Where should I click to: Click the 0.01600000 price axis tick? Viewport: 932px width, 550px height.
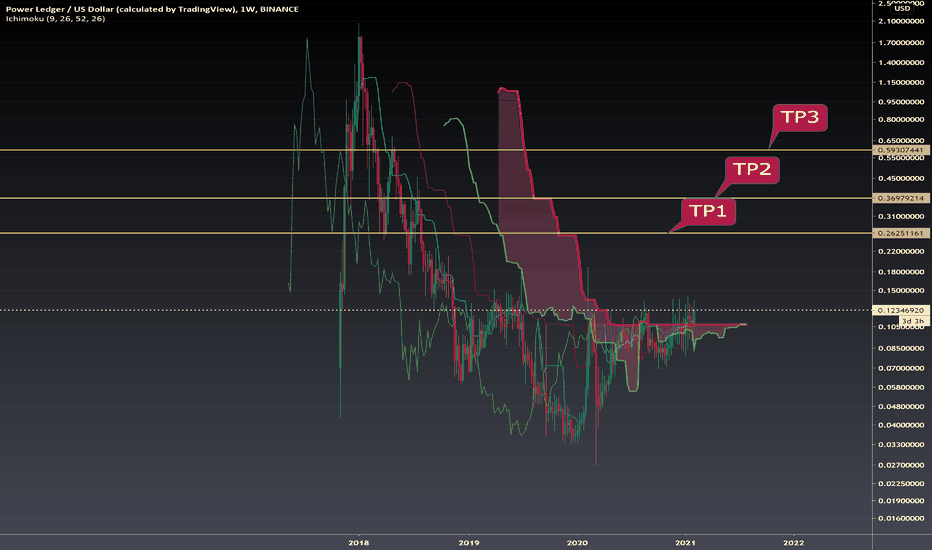click(x=901, y=518)
